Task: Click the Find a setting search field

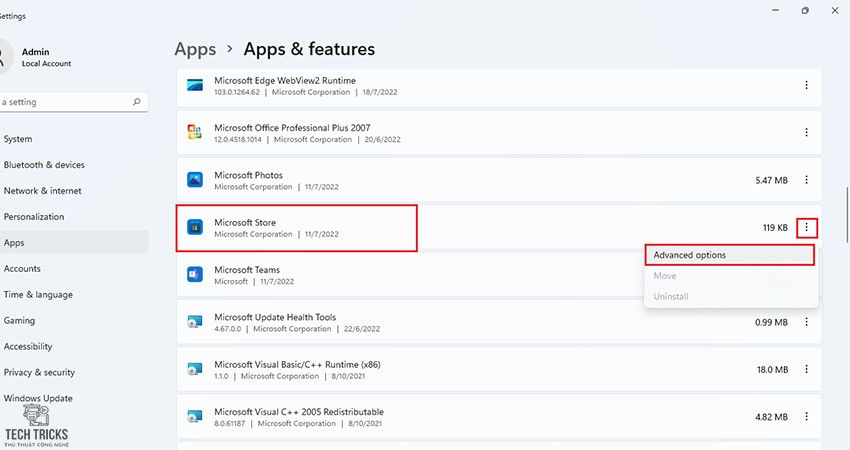Action: 74,102
